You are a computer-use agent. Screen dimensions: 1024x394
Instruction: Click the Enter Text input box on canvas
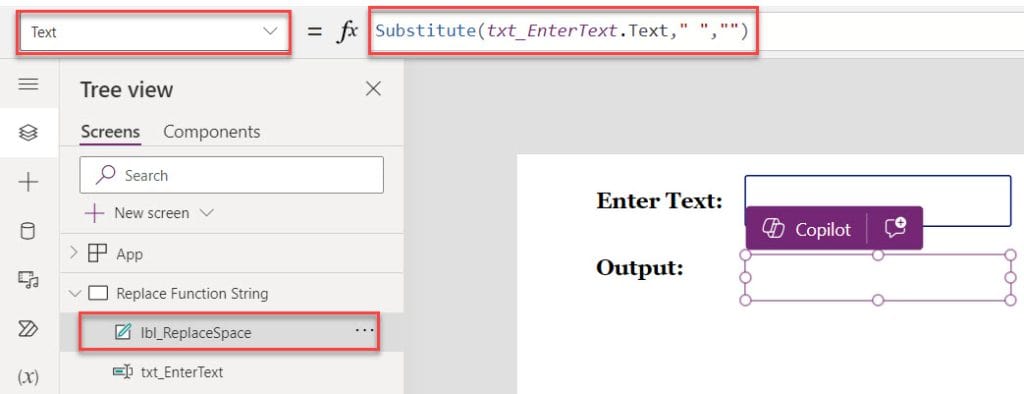pos(878,200)
